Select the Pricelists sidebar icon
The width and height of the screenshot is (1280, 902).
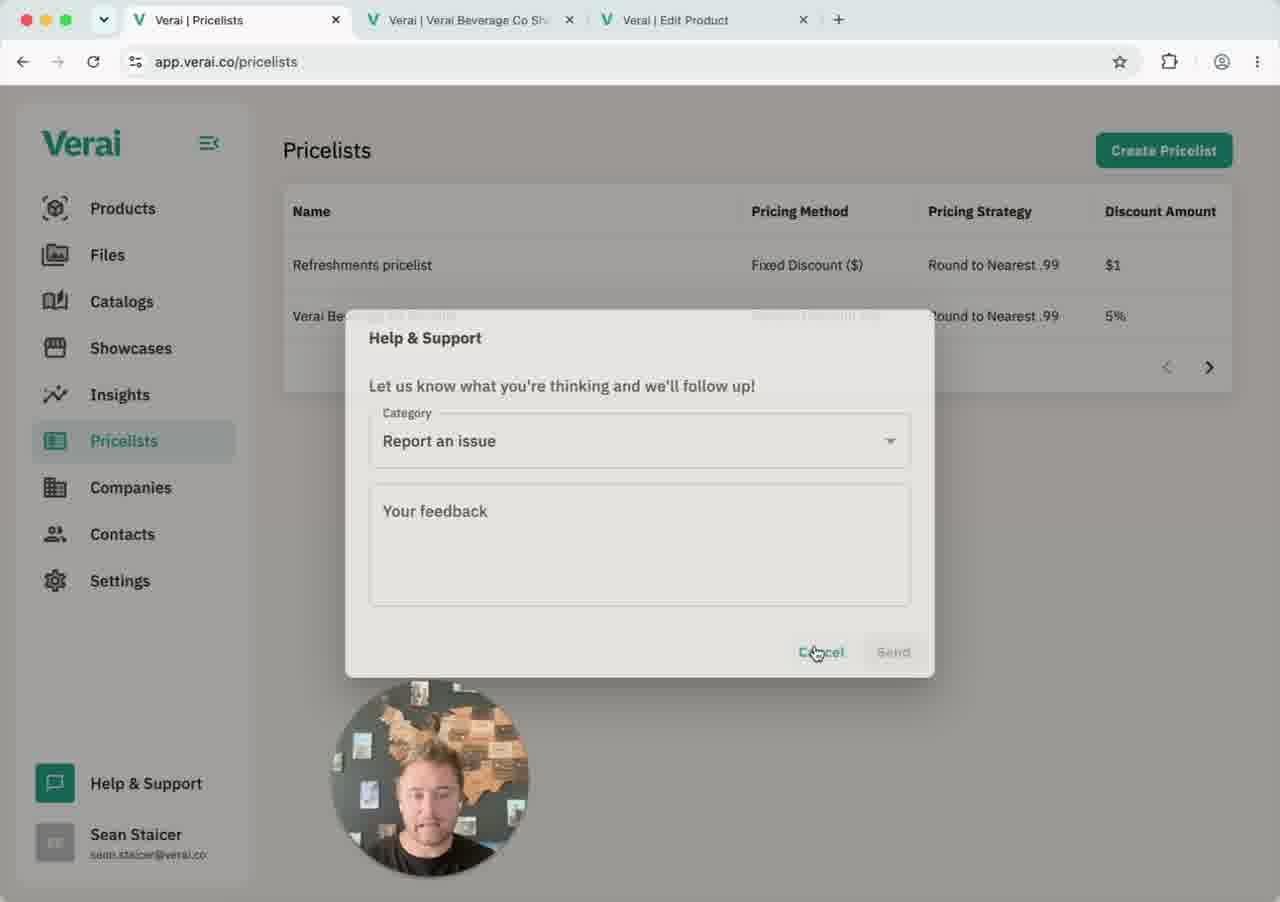click(55, 441)
